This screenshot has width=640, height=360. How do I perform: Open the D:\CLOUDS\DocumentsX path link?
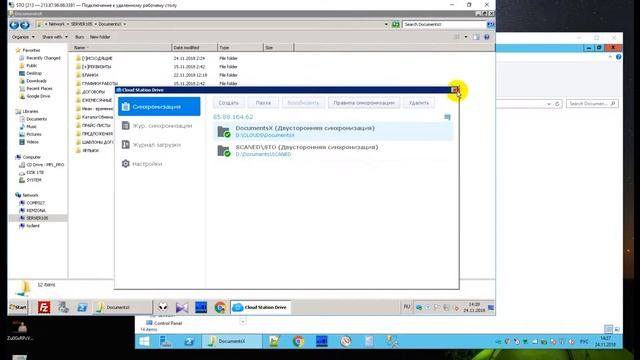pos(265,135)
